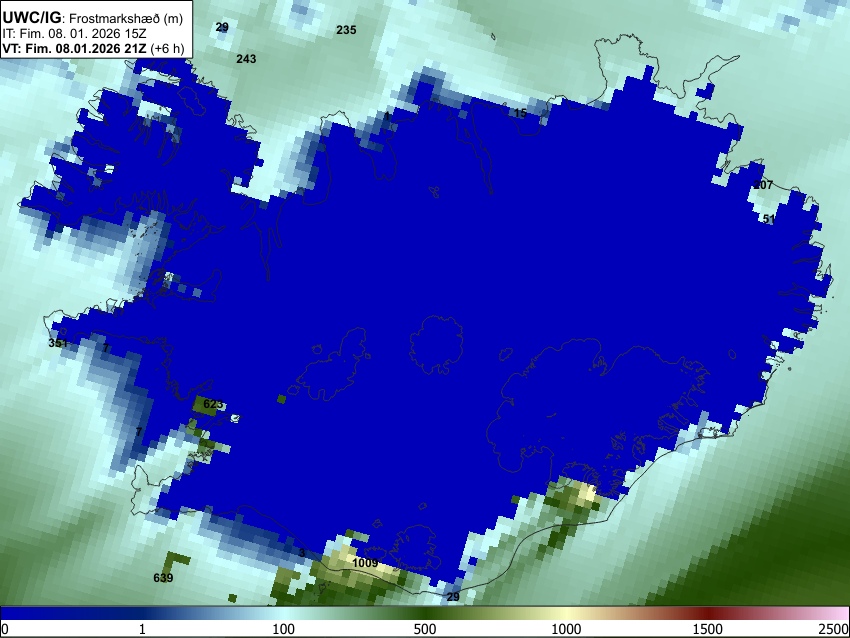850x638 pixels.
Task: Click the map value '235'
Action: coord(346,30)
